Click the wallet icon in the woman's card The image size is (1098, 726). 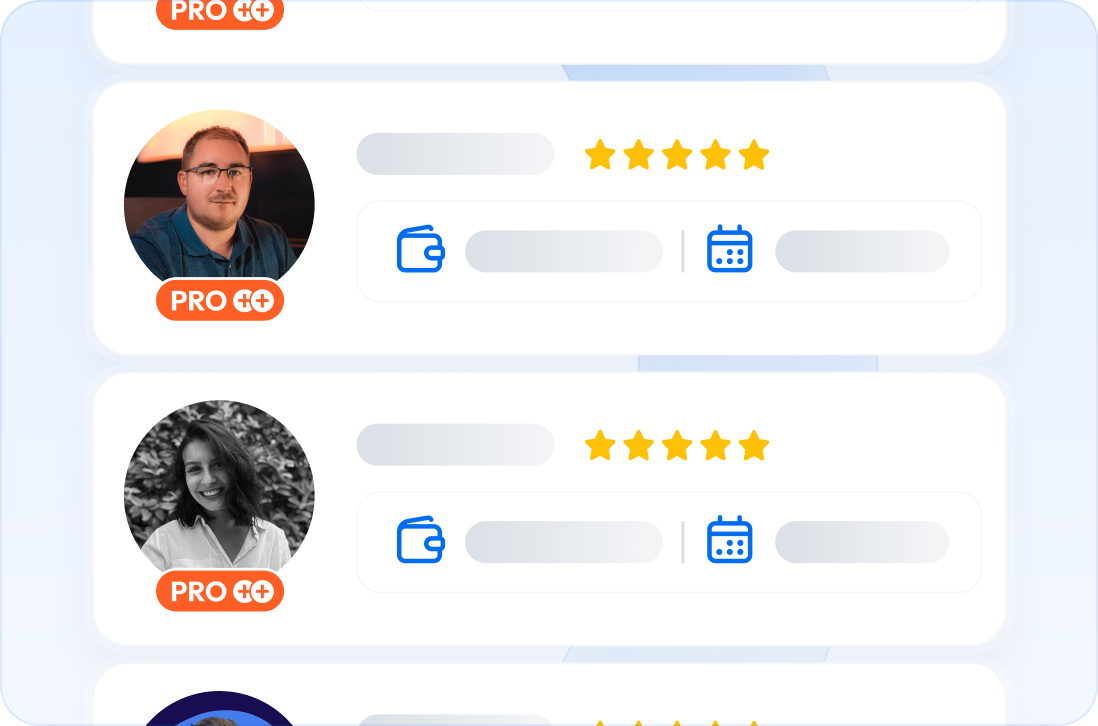point(421,540)
